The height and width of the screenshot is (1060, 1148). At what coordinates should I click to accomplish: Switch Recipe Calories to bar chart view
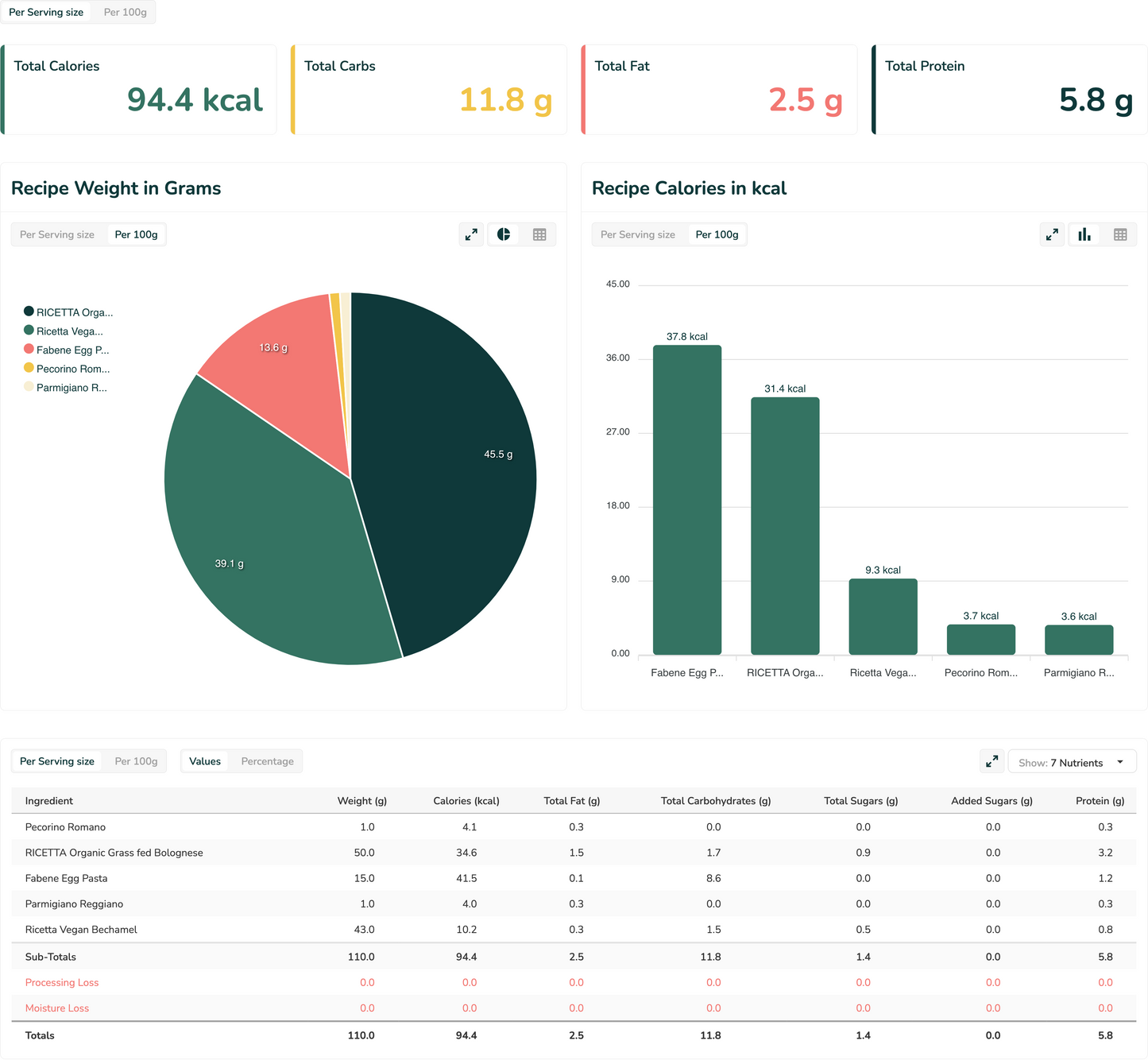click(x=1084, y=234)
